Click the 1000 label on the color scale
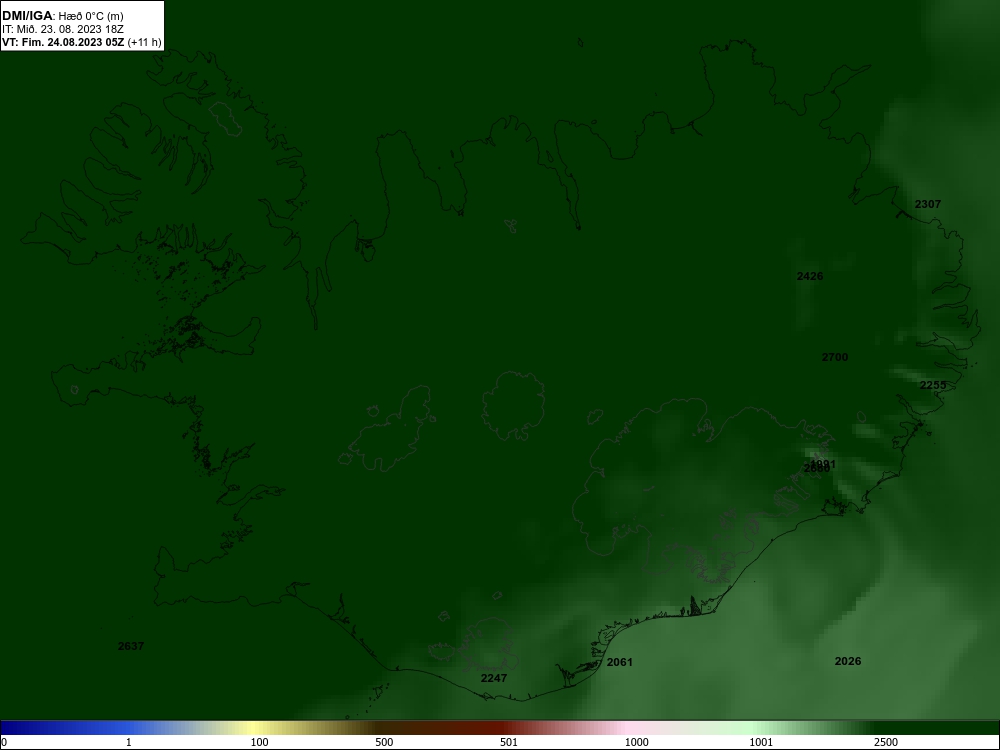 click(636, 742)
